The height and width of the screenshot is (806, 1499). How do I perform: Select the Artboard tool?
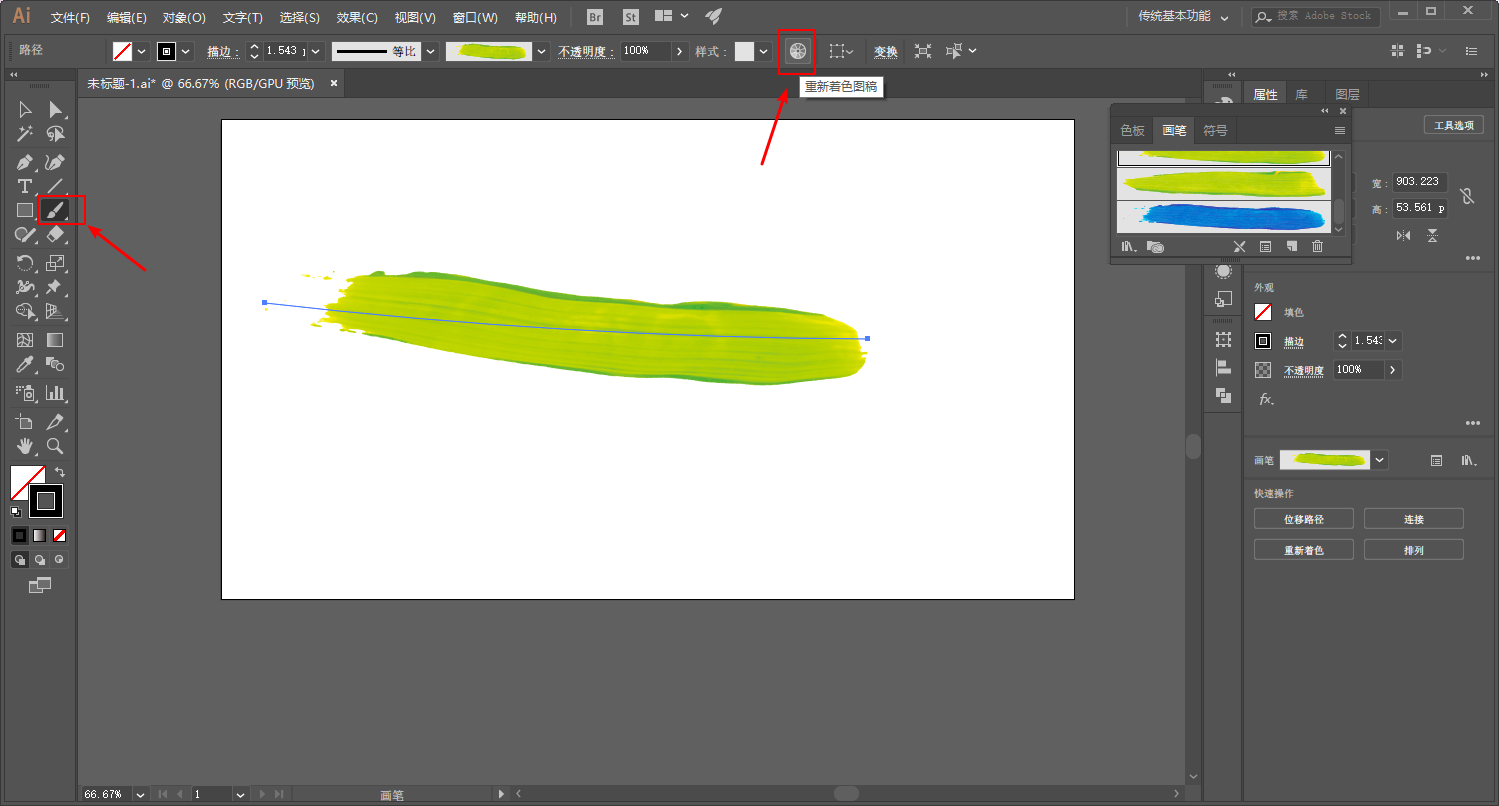coord(25,422)
